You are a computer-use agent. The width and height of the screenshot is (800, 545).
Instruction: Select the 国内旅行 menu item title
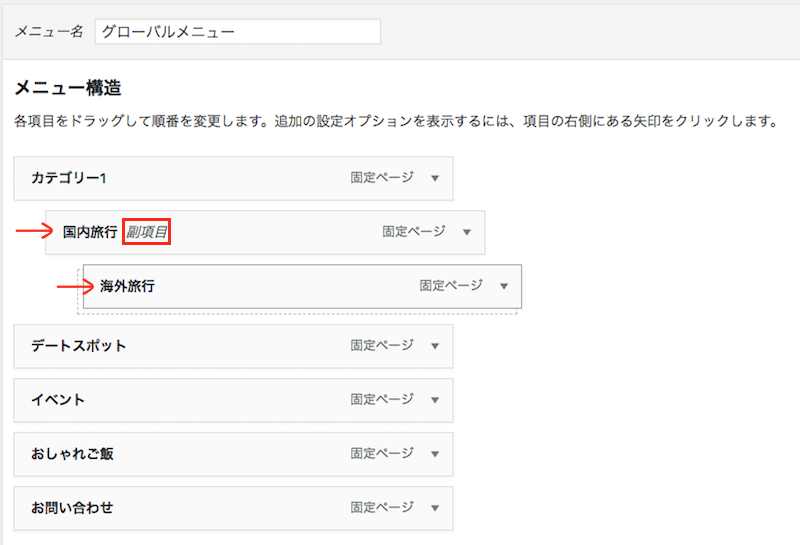click(90, 232)
